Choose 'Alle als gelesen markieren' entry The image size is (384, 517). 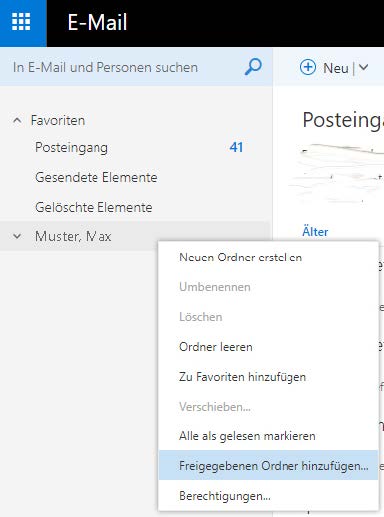click(x=268, y=436)
